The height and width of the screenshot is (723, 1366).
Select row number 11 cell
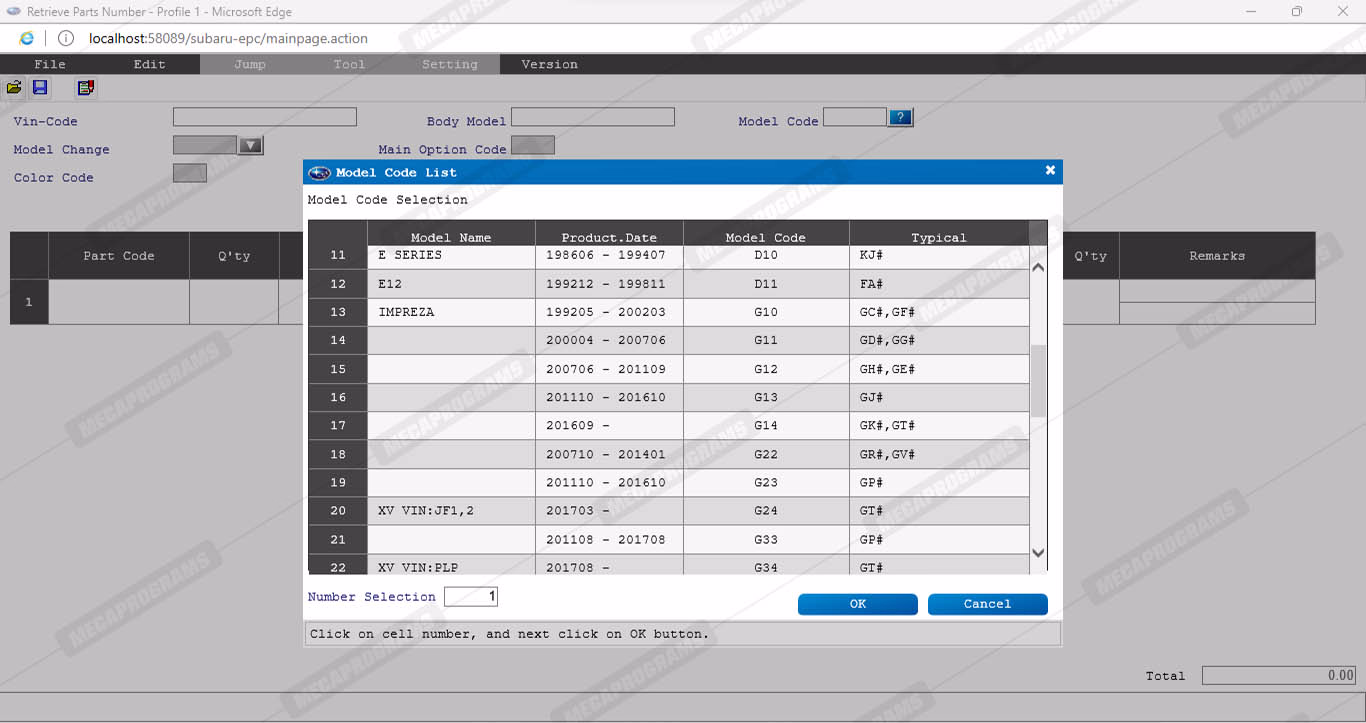338,256
